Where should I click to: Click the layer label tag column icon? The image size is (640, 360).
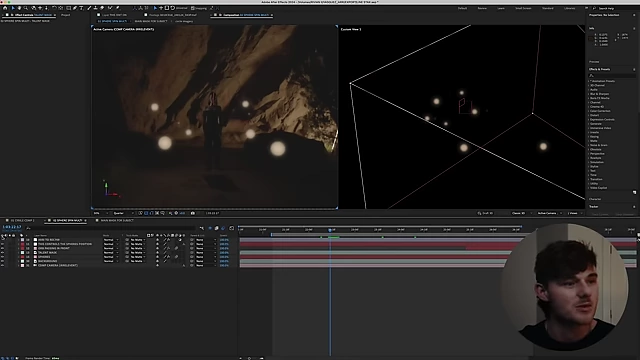pos(22,236)
